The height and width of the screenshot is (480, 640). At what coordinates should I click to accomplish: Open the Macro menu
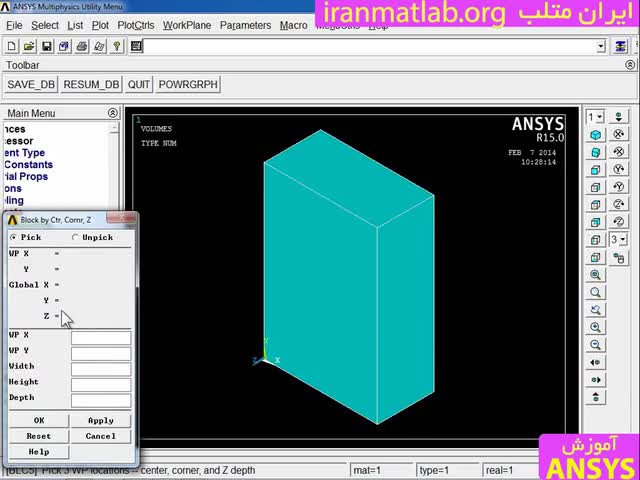[x=293, y=25]
